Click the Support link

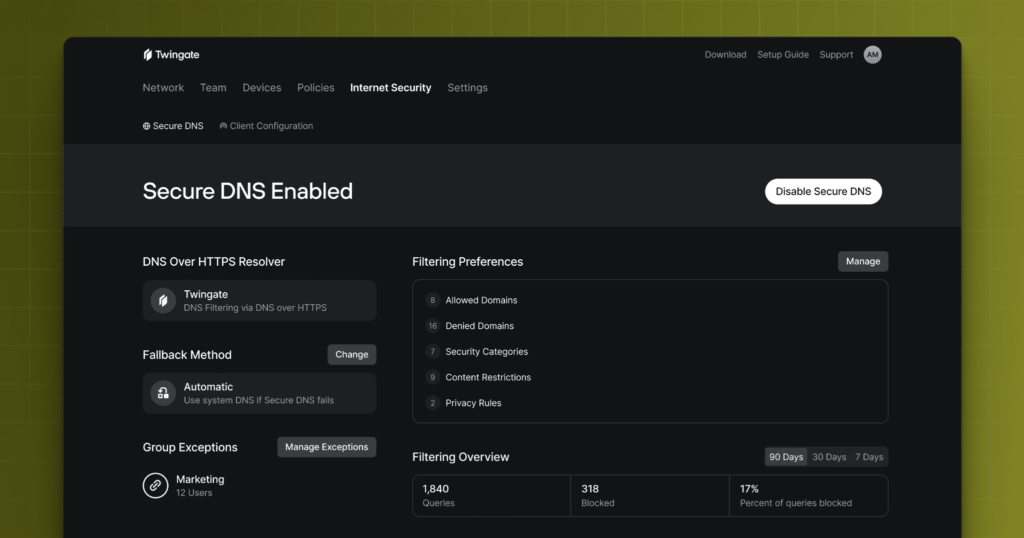(837, 55)
